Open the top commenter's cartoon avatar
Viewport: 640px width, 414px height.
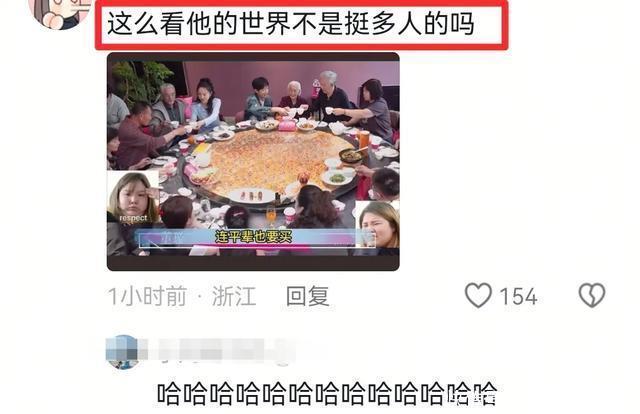coord(60,12)
